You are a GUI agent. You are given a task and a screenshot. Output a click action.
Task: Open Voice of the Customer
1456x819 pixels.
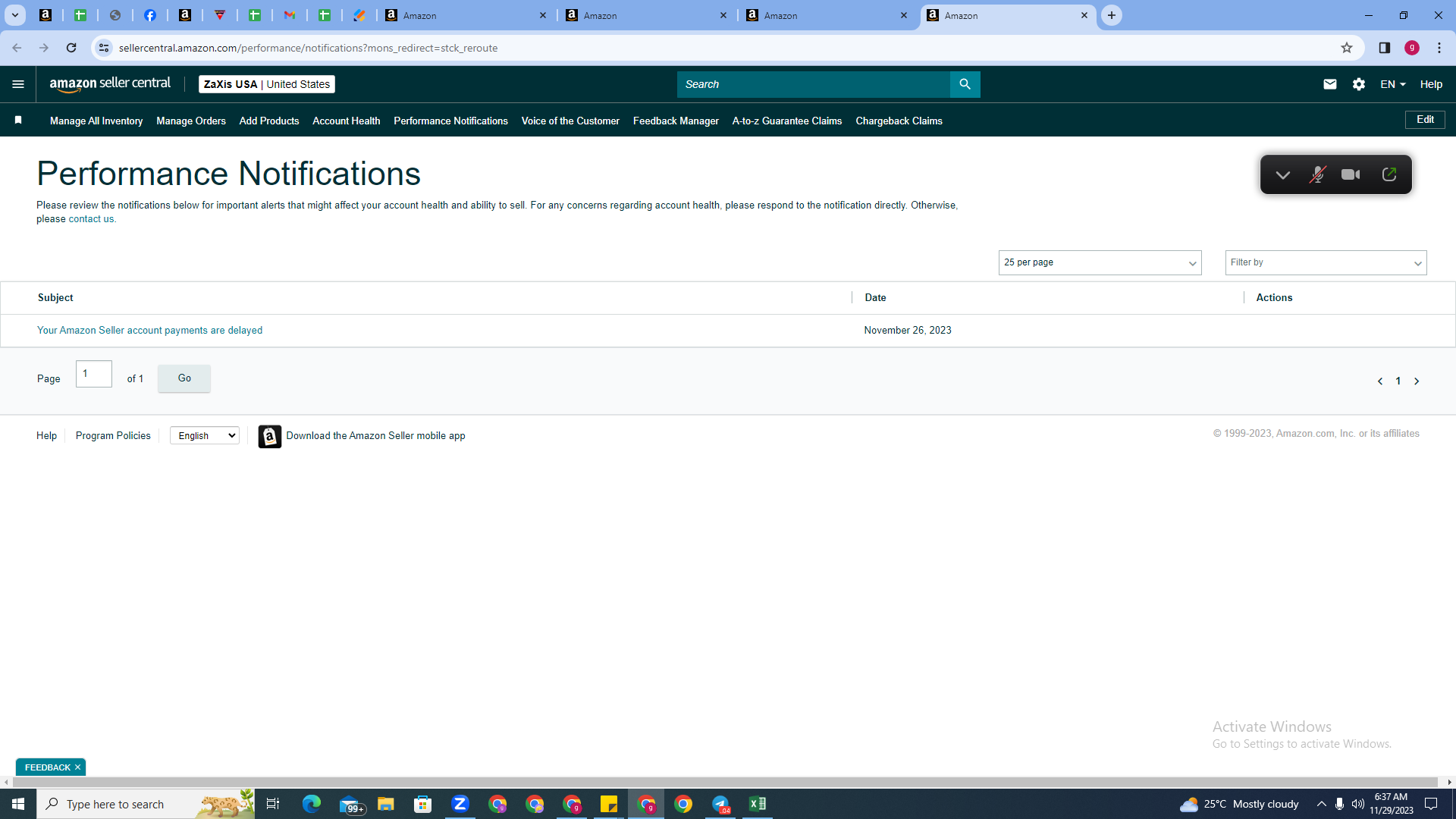pos(570,121)
